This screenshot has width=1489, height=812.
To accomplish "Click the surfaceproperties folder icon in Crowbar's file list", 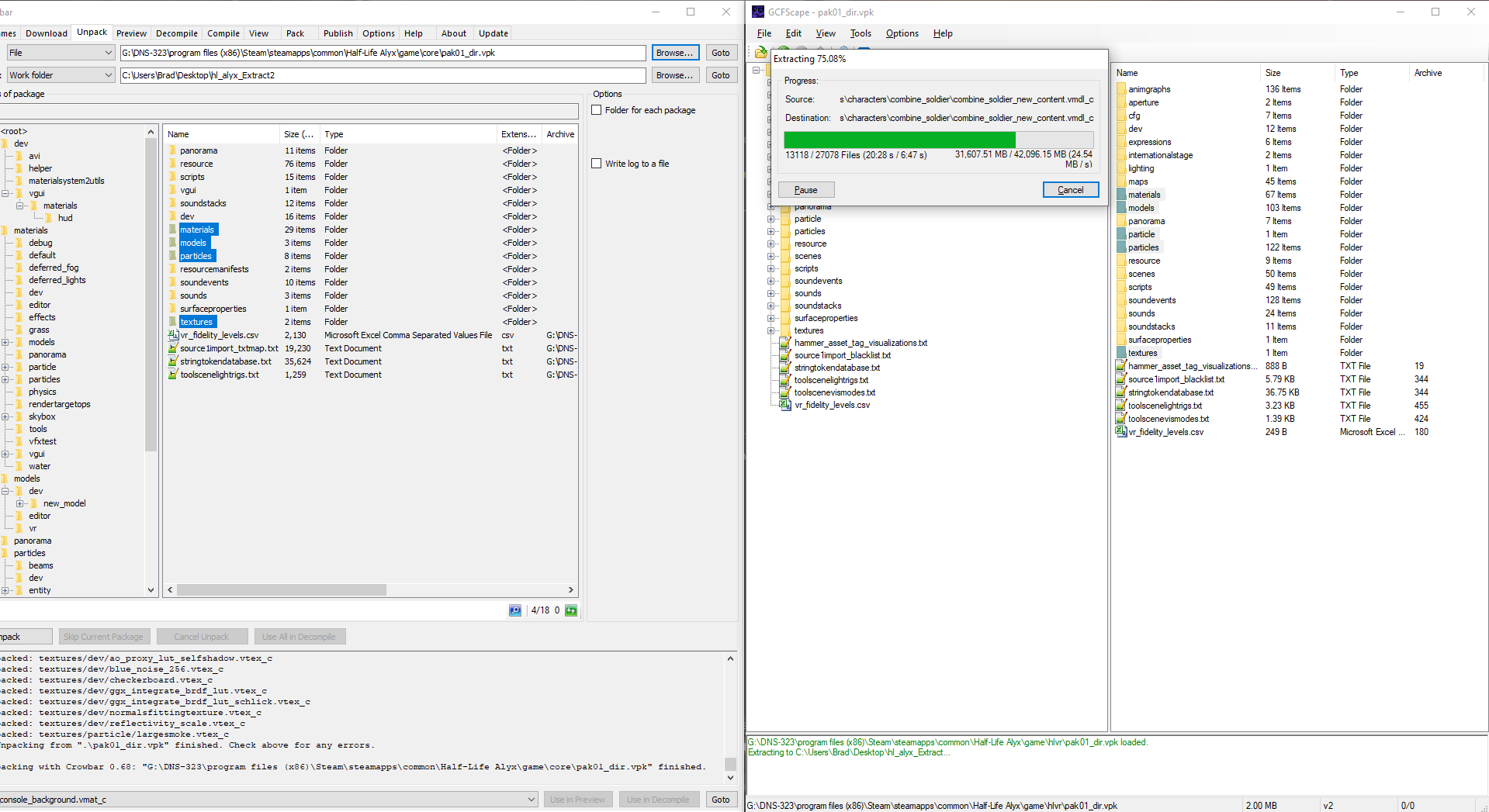I will 172,309.
